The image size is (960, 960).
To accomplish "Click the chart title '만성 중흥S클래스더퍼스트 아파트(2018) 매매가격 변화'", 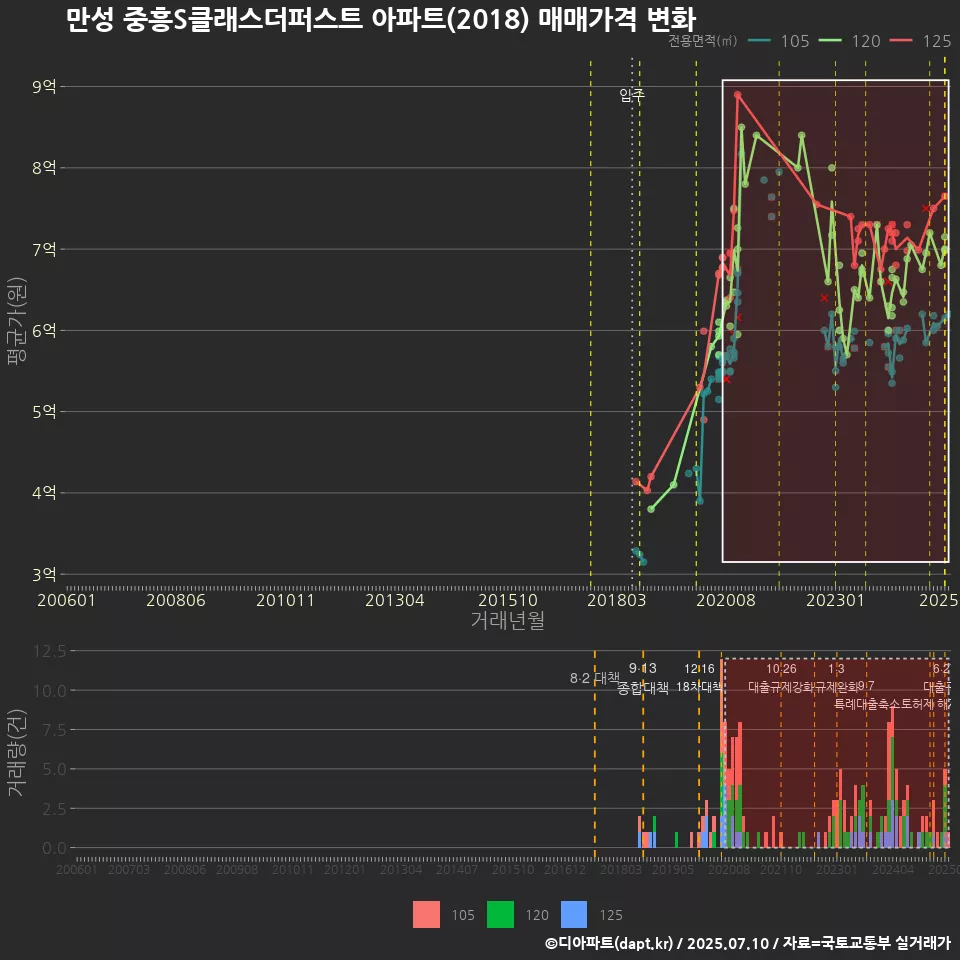I will (x=381, y=20).
